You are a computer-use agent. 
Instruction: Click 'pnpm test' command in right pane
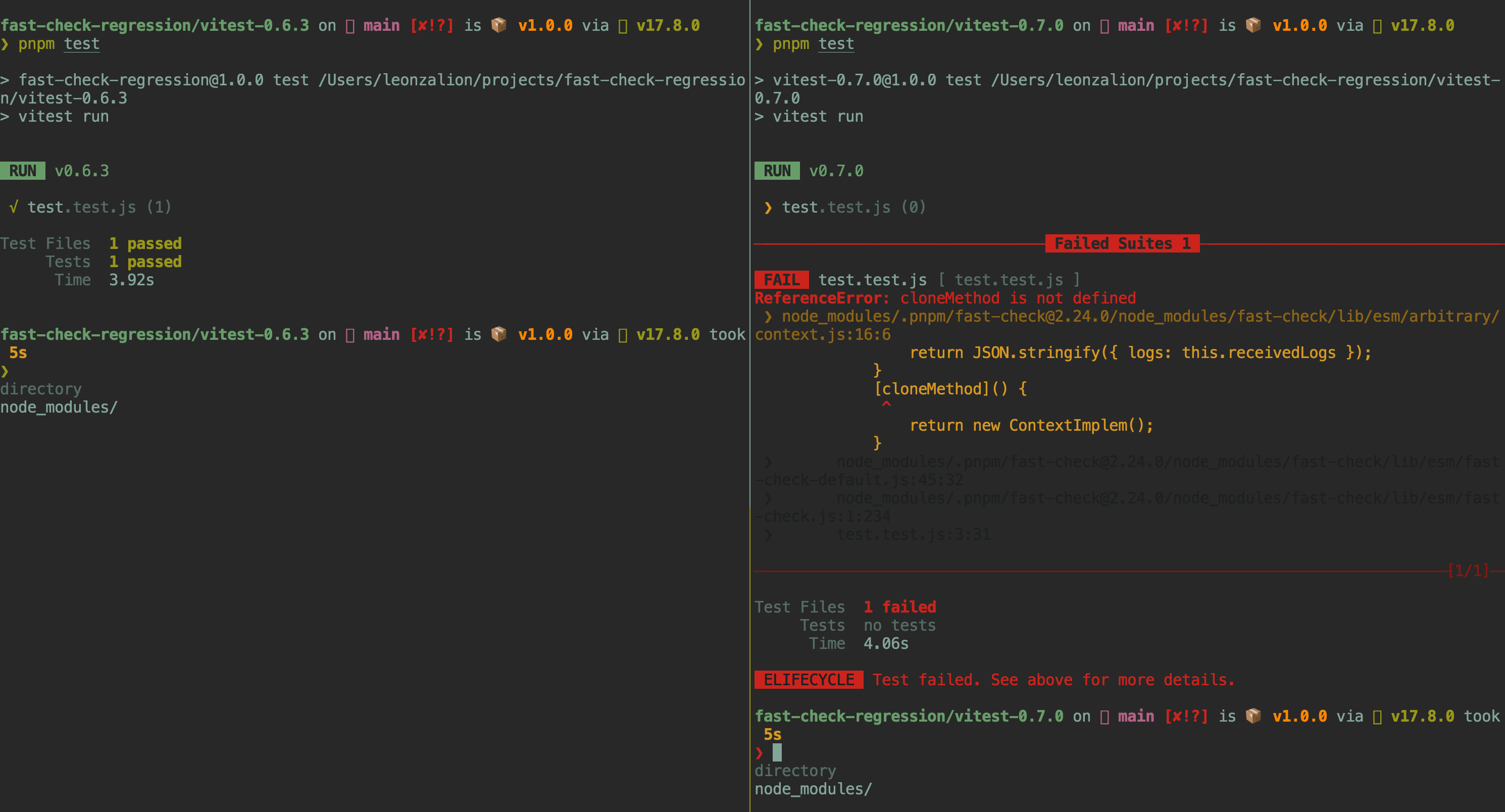813,44
